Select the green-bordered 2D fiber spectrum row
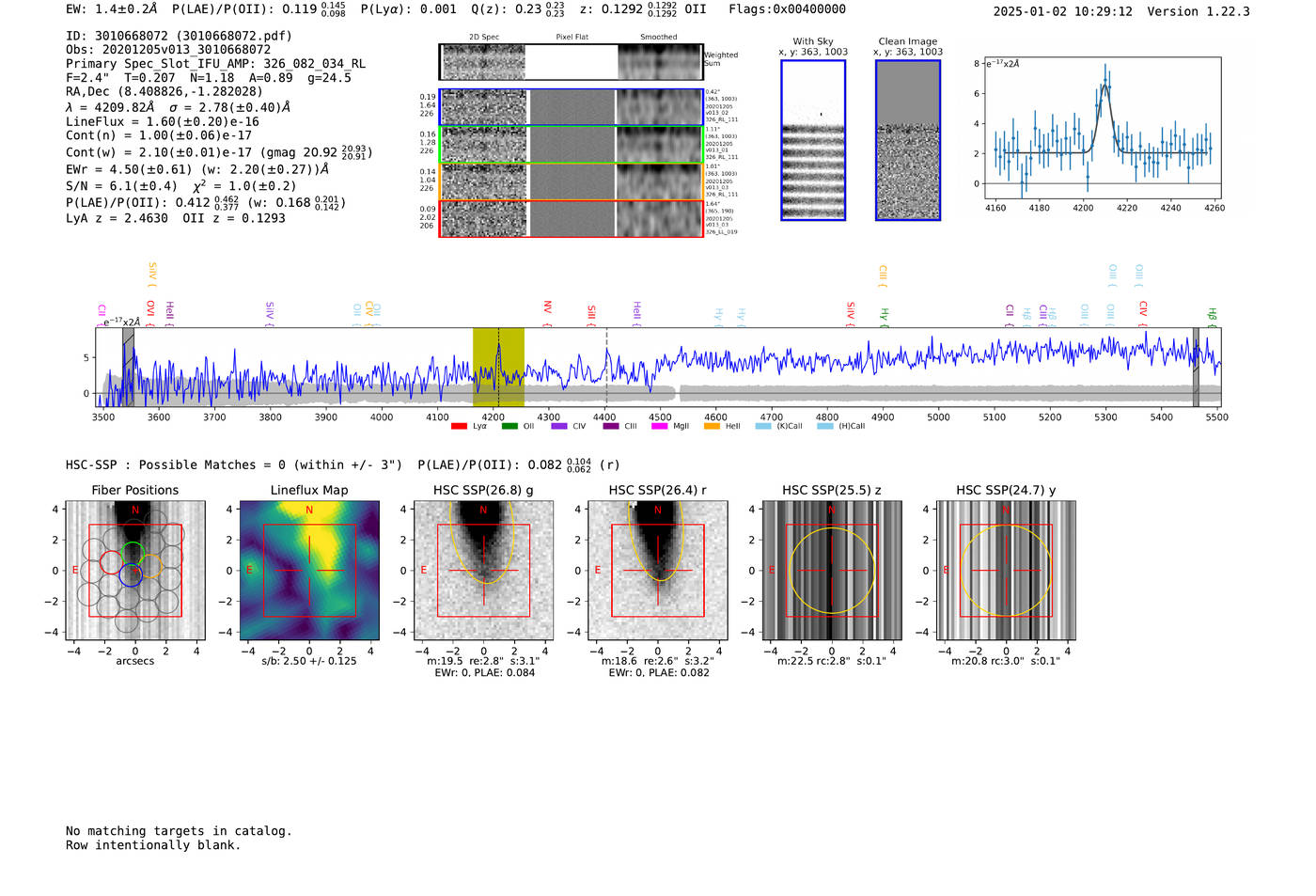This screenshot has width=1316, height=896. point(572,145)
